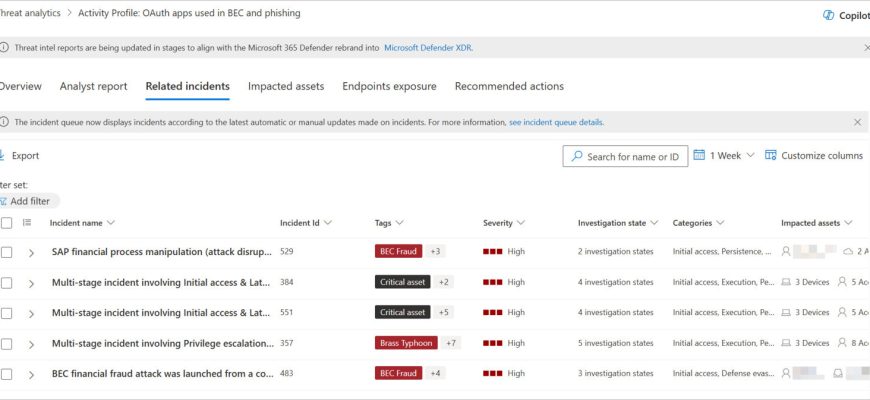This screenshot has width=870, height=400.
Task: Open the 1 Week time range dropdown
Action: (724, 155)
